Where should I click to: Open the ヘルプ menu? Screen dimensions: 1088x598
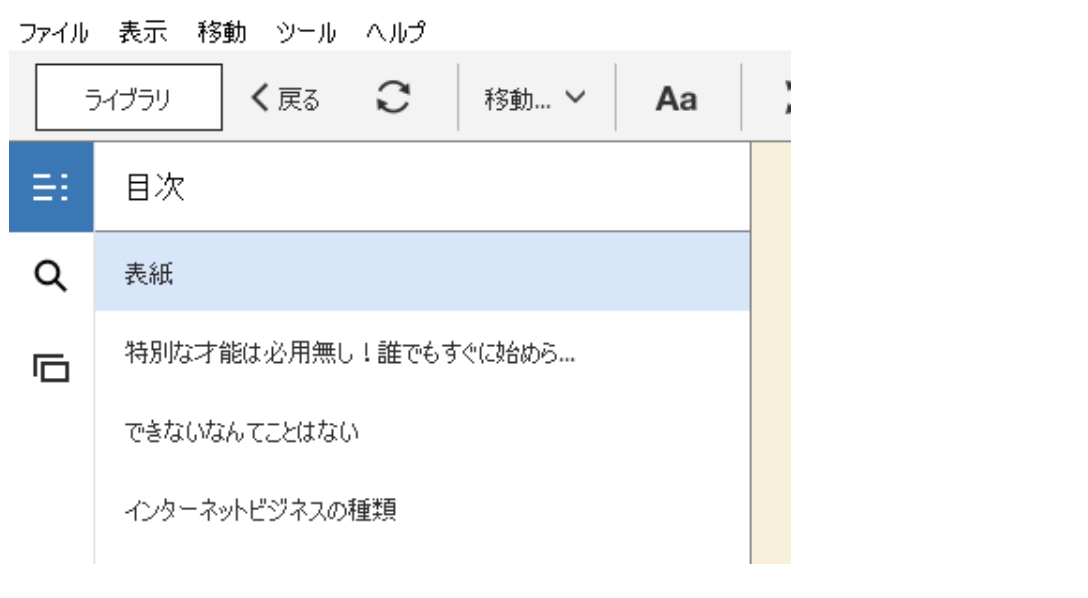coord(396,32)
